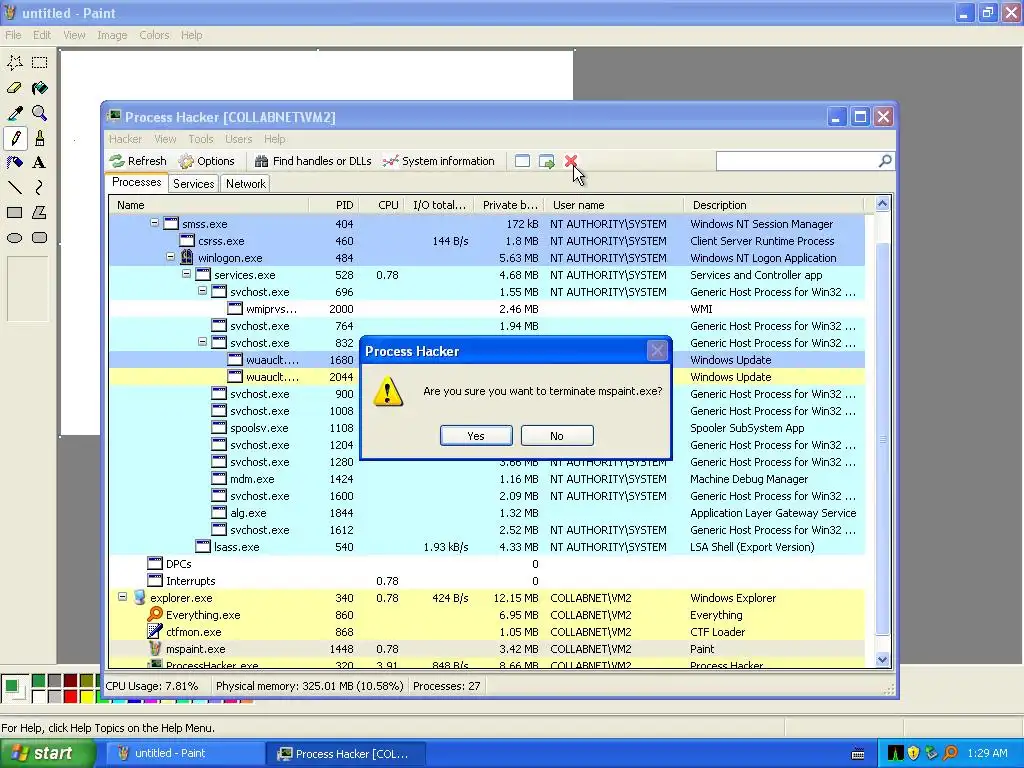Open the Hacker menu
The width and height of the screenshot is (1024, 768).
point(125,139)
